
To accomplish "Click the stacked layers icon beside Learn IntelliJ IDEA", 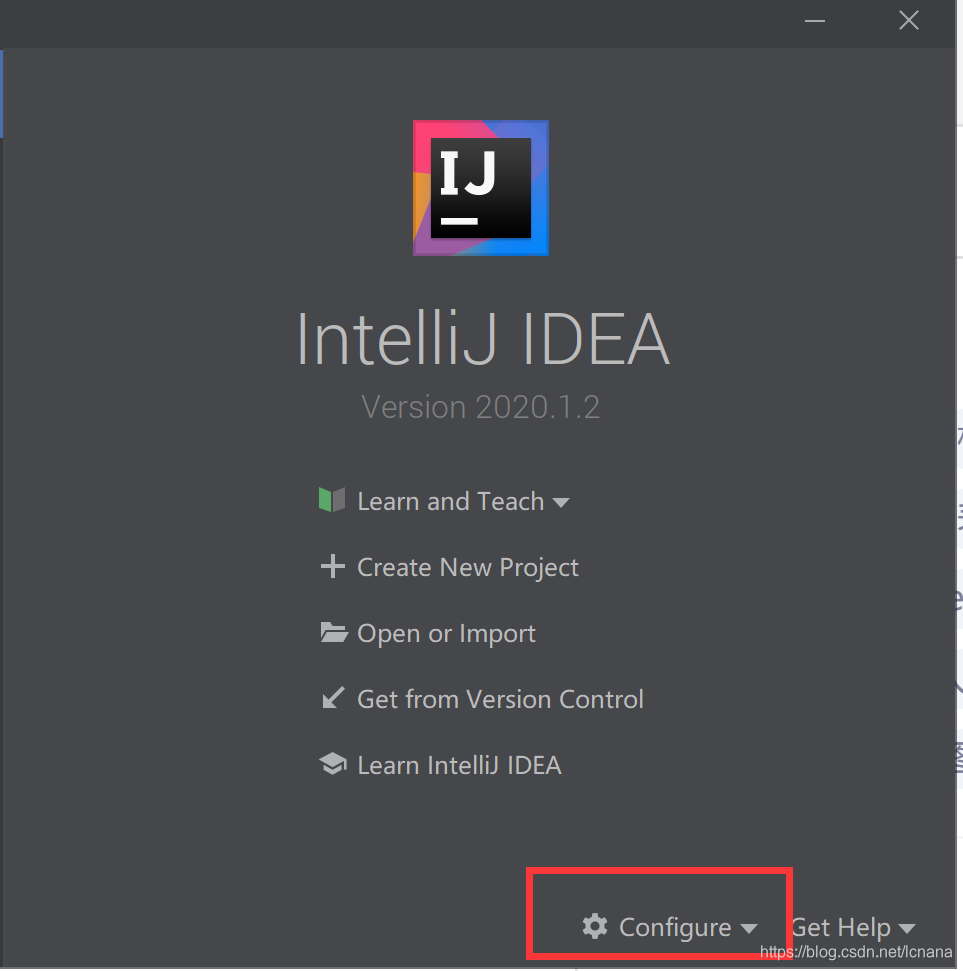I will click(332, 763).
